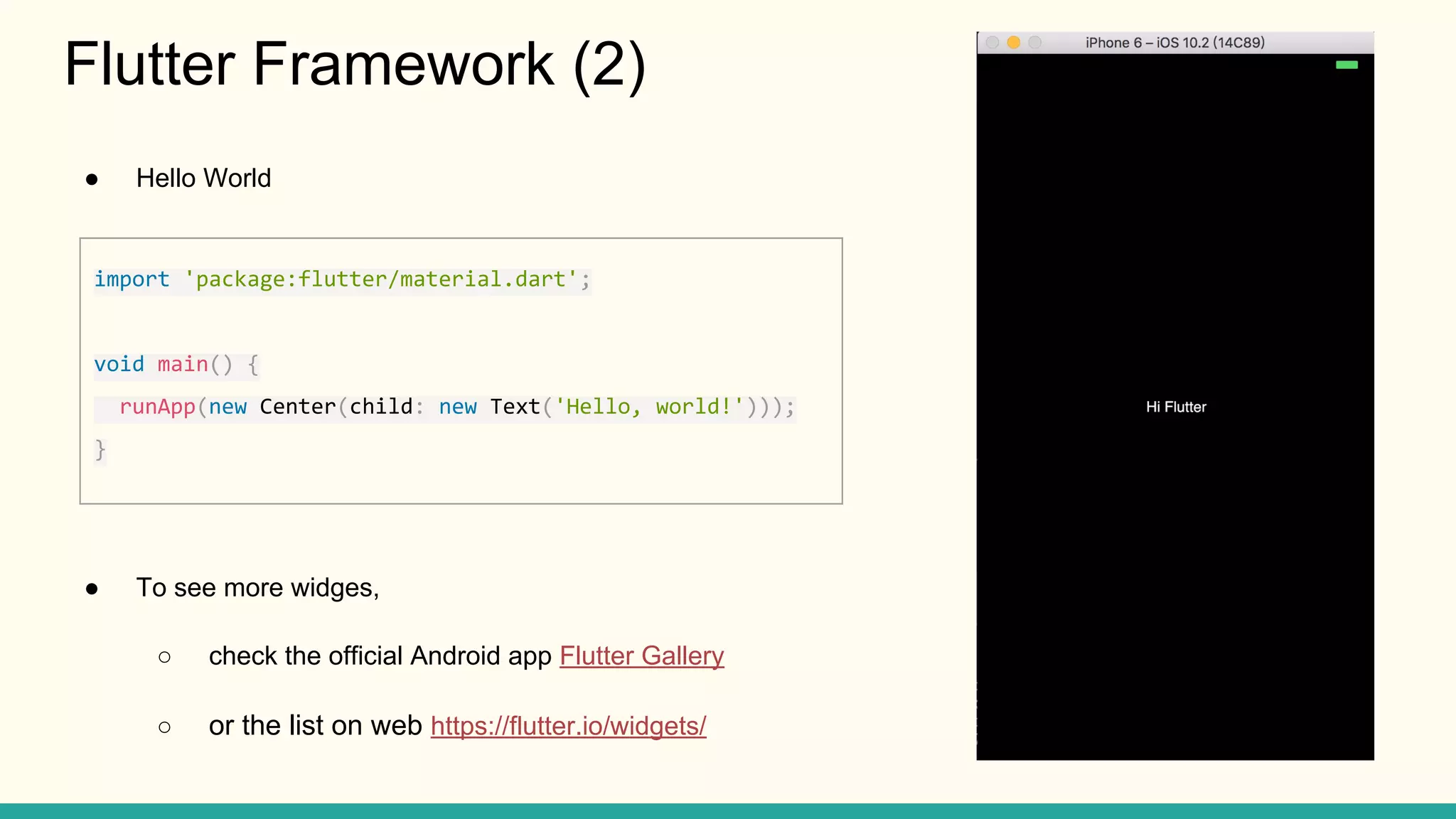The height and width of the screenshot is (819, 1456).
Task: Click the iPhone 6 – iOS 10.2 title text
Action: [x=1174, y=43]
